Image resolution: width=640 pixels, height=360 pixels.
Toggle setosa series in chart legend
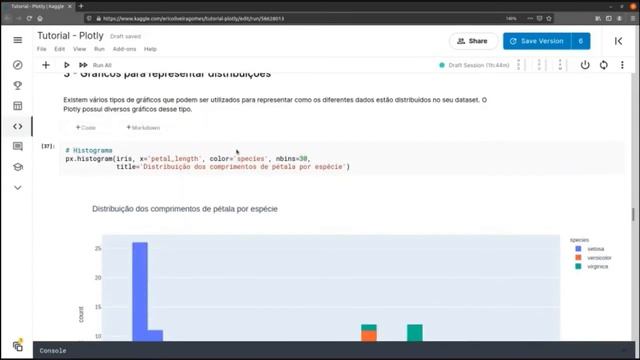tap(590, 249)
